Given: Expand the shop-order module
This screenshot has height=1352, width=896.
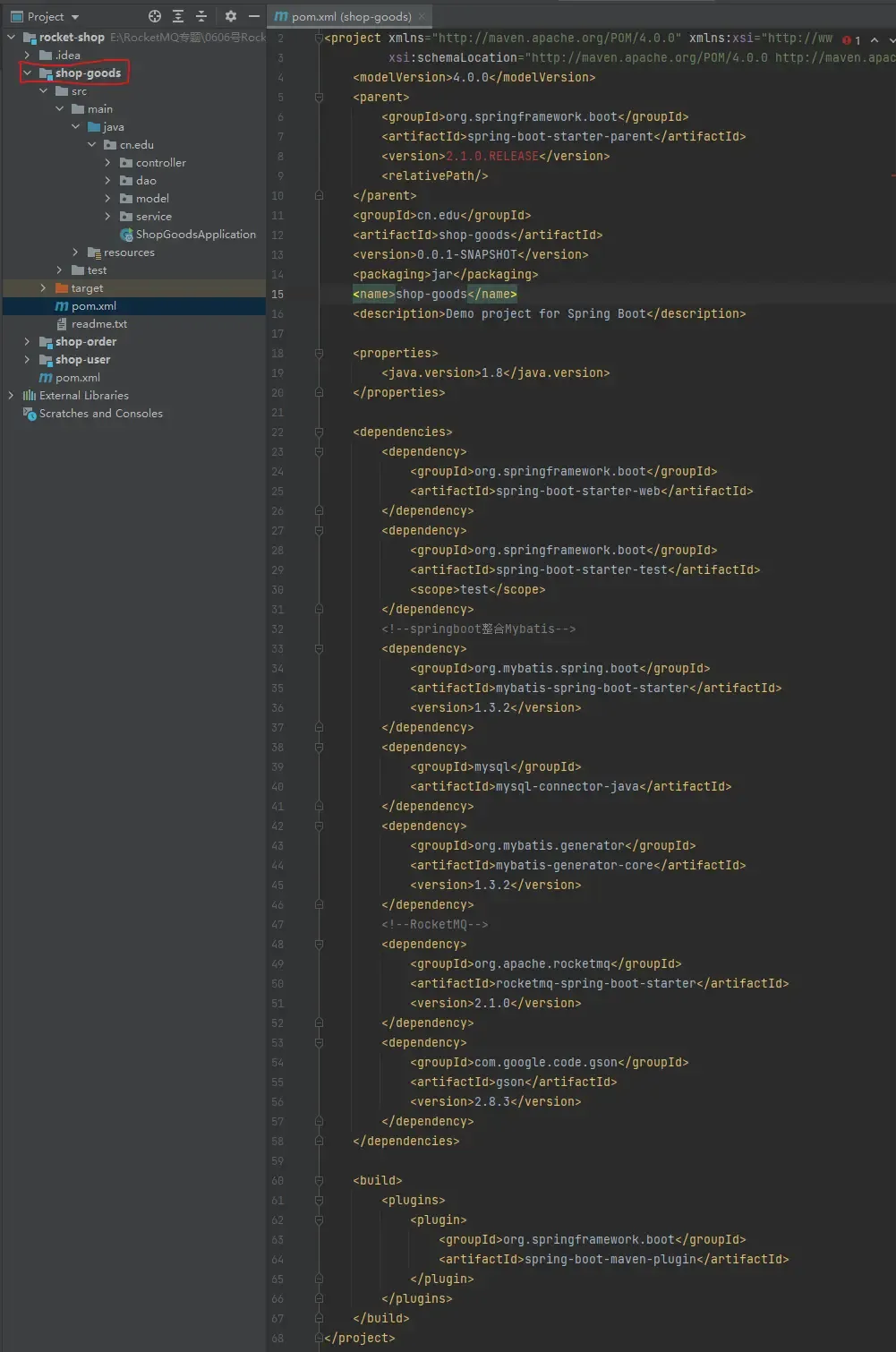Looking at the screenshot, I should pos(27,342).
